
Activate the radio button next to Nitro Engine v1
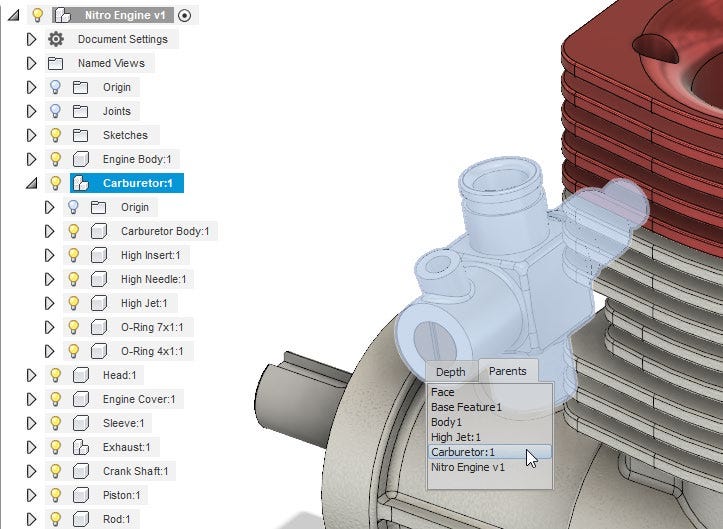coord(184,16)
